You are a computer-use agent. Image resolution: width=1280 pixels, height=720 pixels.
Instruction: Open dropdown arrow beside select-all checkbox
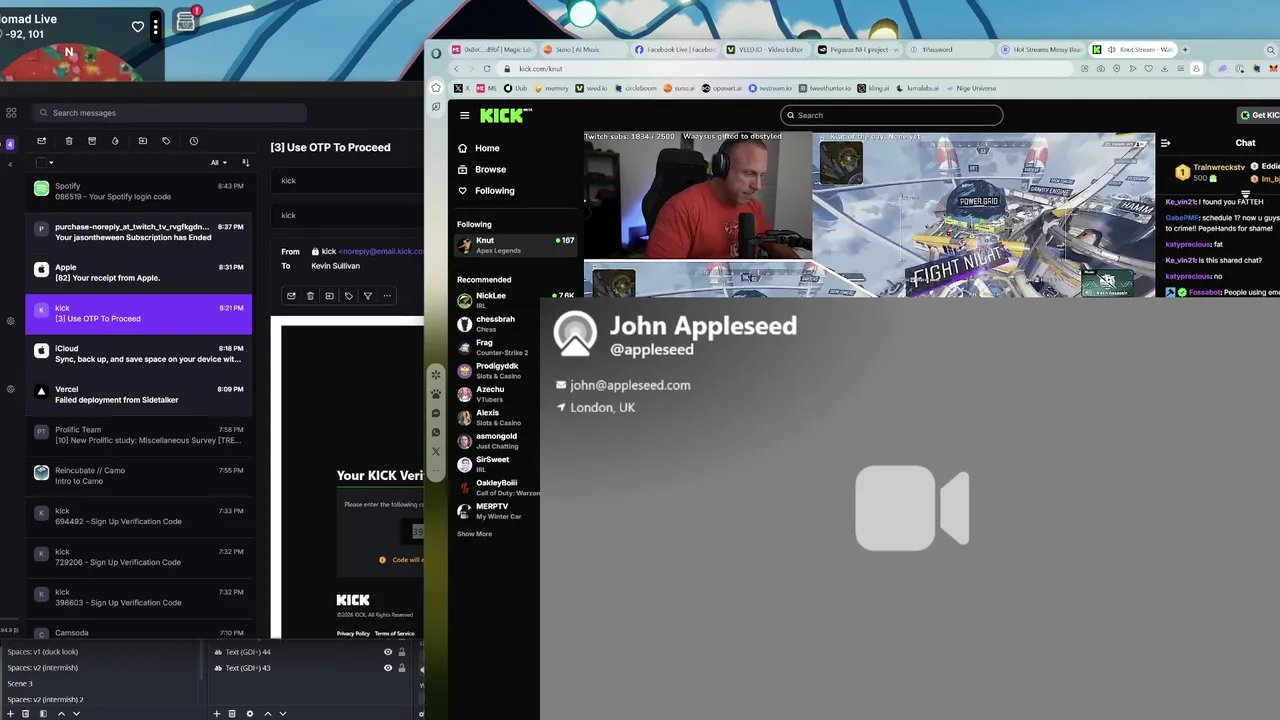coord(51,163)
